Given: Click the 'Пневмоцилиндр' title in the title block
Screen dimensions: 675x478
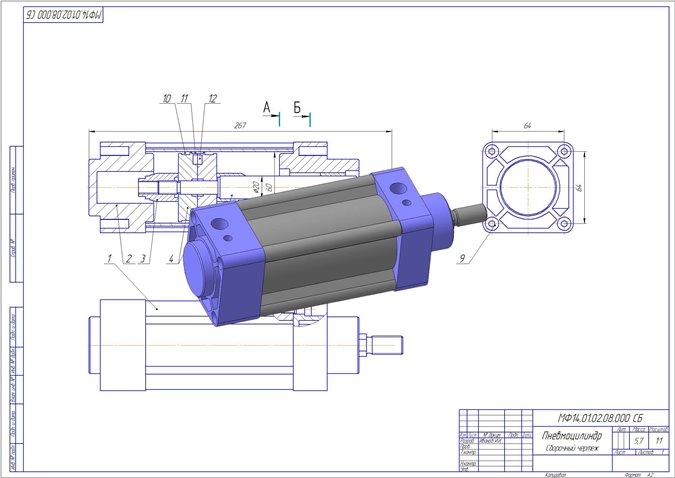Looking at the screenshot, I should point(571,436).
